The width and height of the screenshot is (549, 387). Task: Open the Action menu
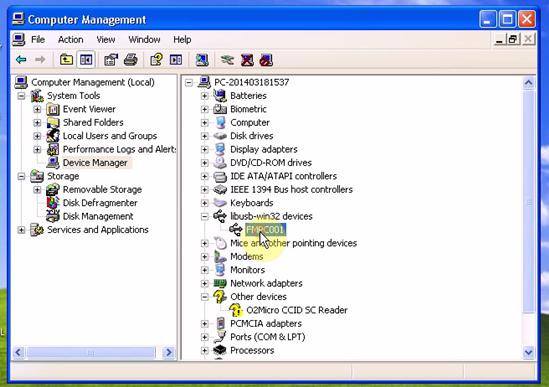[70, 40]
